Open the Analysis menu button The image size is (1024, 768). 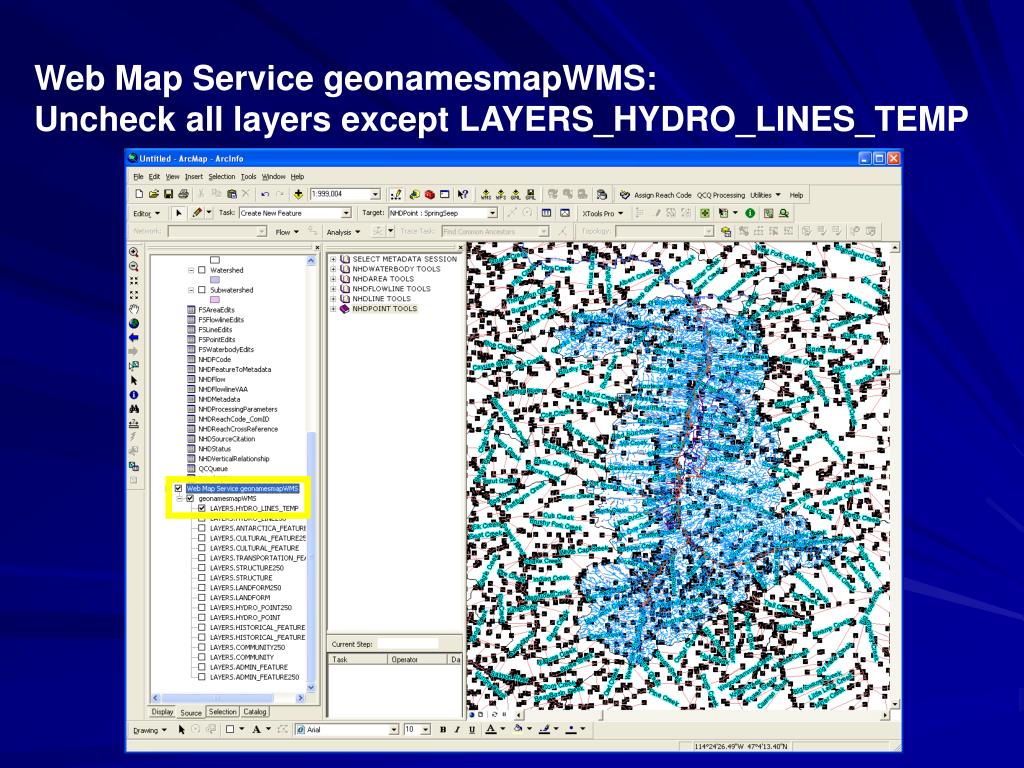pos(343,232)
